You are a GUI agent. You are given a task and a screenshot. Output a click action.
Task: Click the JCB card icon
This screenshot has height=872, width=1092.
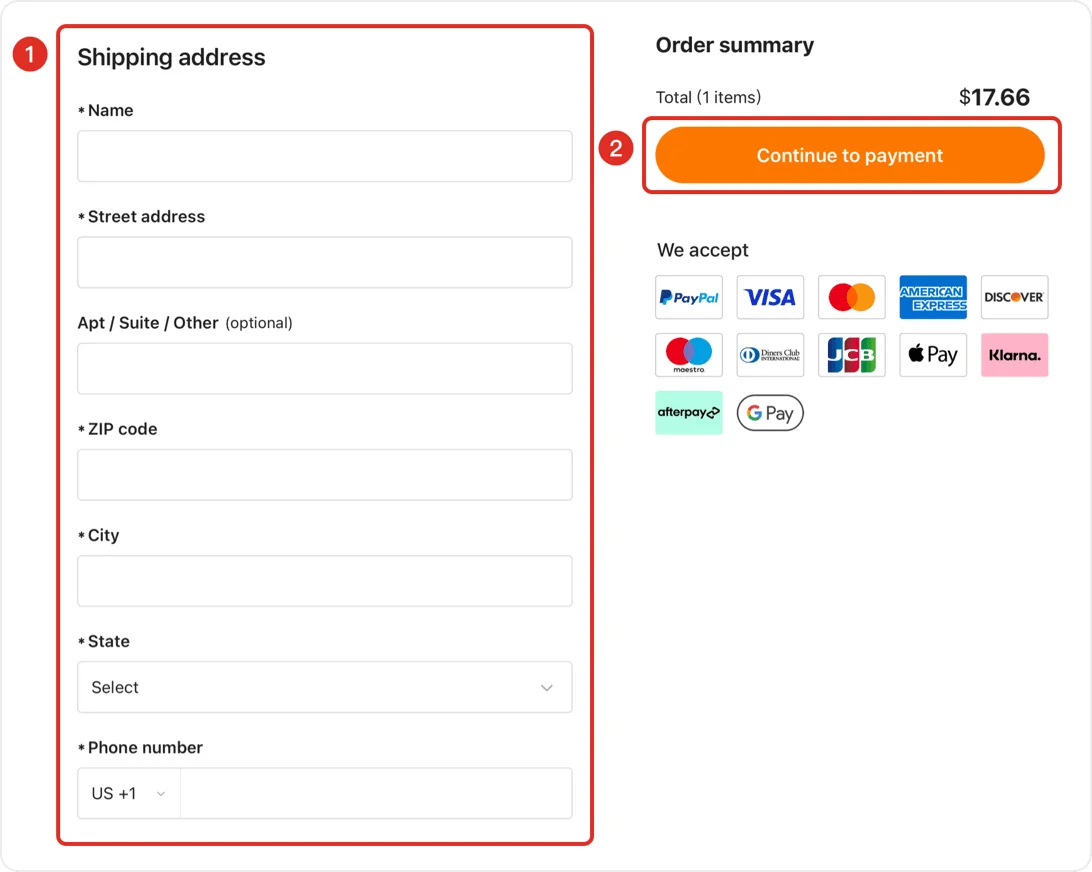851,355
